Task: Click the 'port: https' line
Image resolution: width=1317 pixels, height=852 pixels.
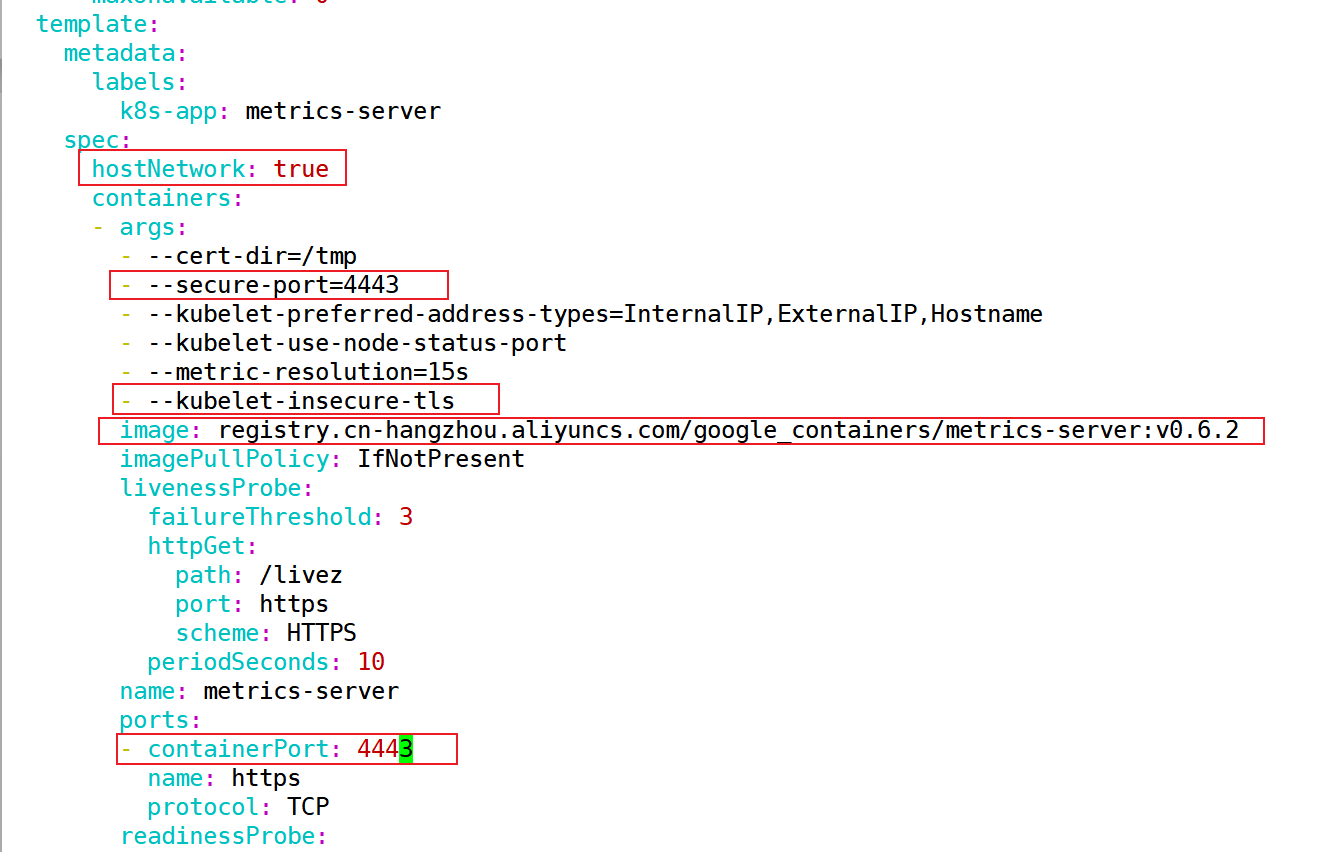Action: coord(252,604)
